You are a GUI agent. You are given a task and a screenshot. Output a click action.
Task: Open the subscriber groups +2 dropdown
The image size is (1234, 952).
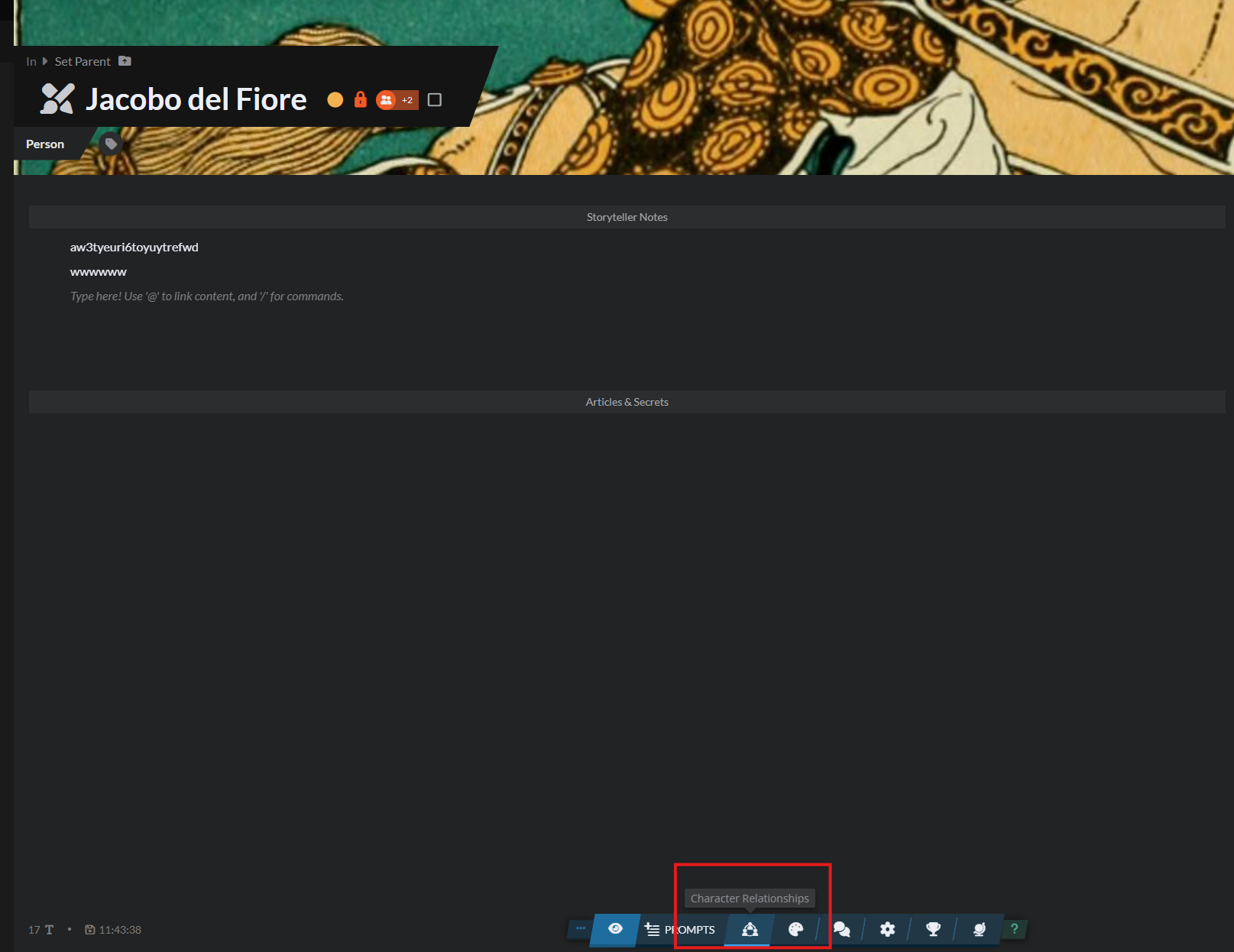(x=397, y=99)
